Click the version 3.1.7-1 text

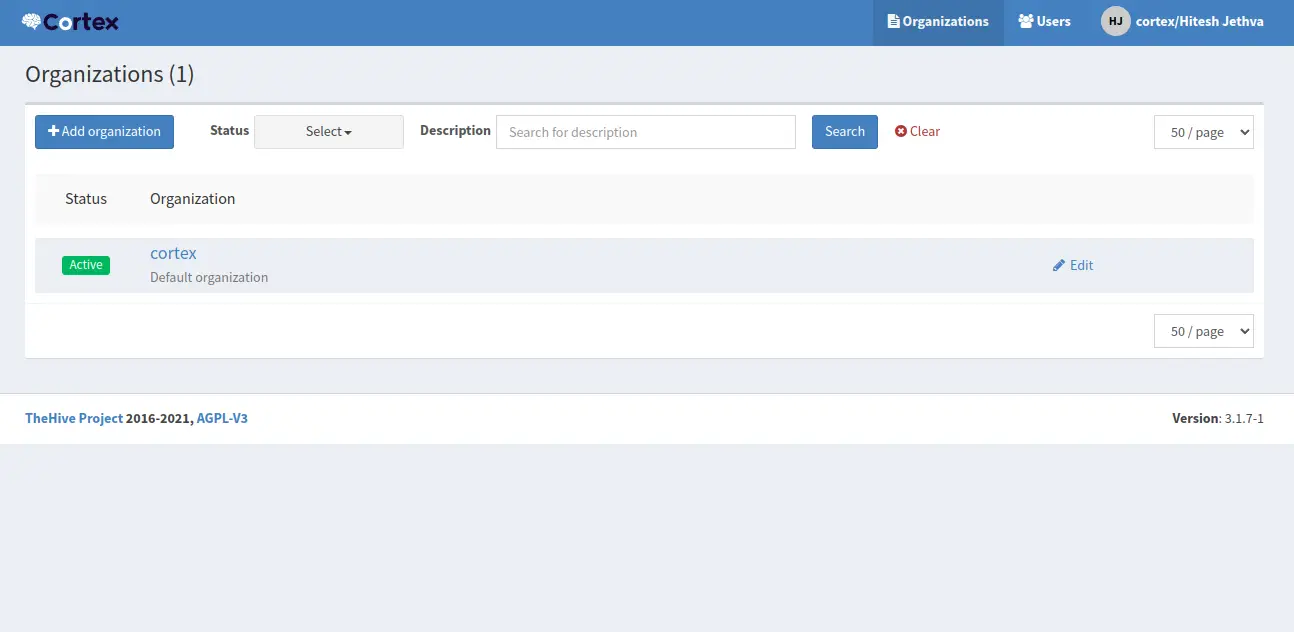(x=1218, y=418)
